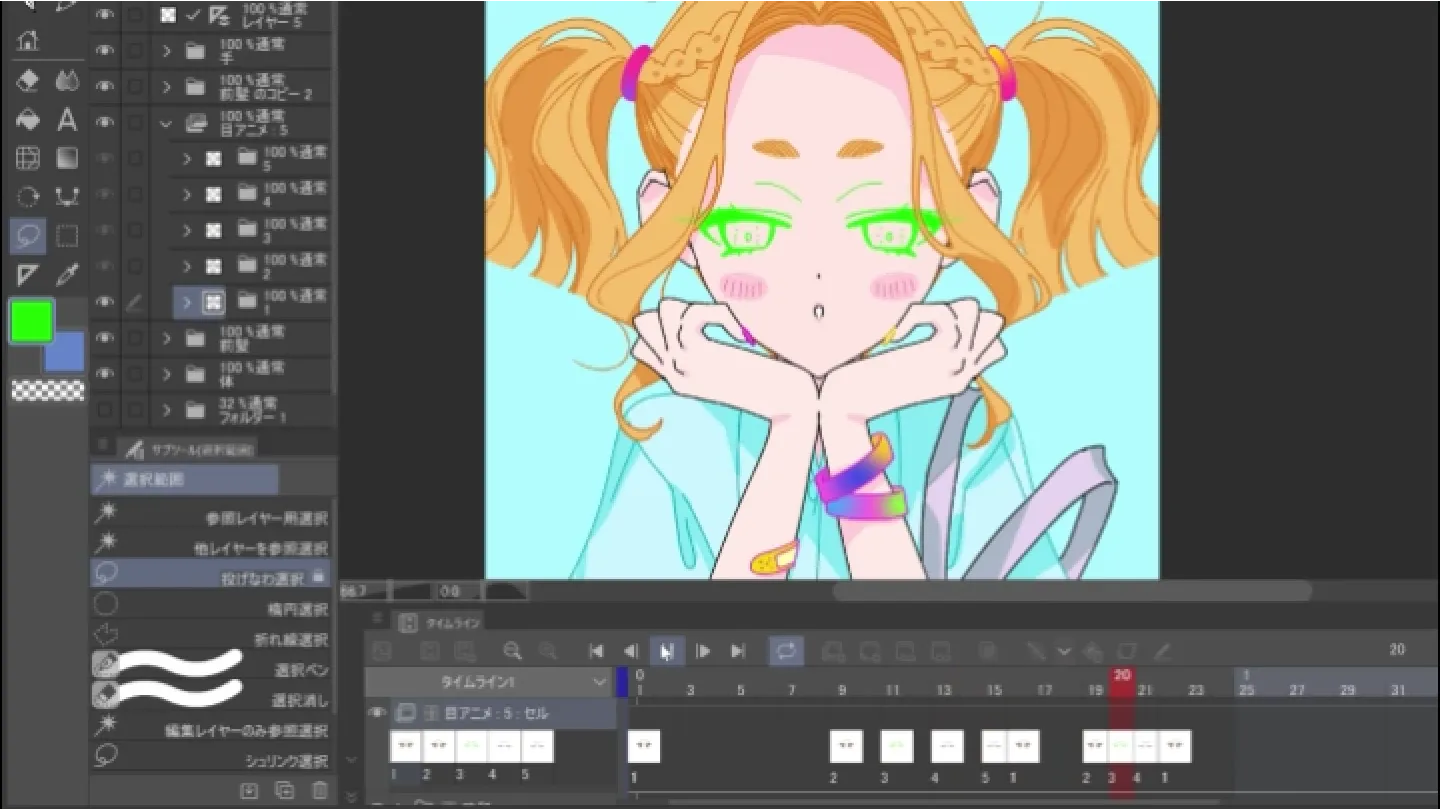Select the Eraser tool
Image resolution: width=1440 pixels, height=810 pixels.
coord(28,82)
